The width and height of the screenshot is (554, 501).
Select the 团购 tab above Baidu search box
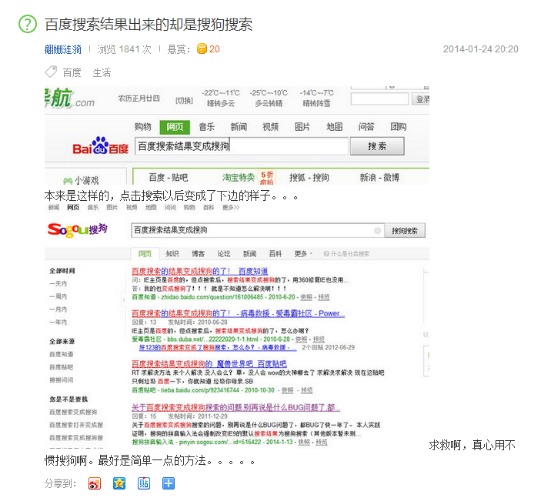398,127
